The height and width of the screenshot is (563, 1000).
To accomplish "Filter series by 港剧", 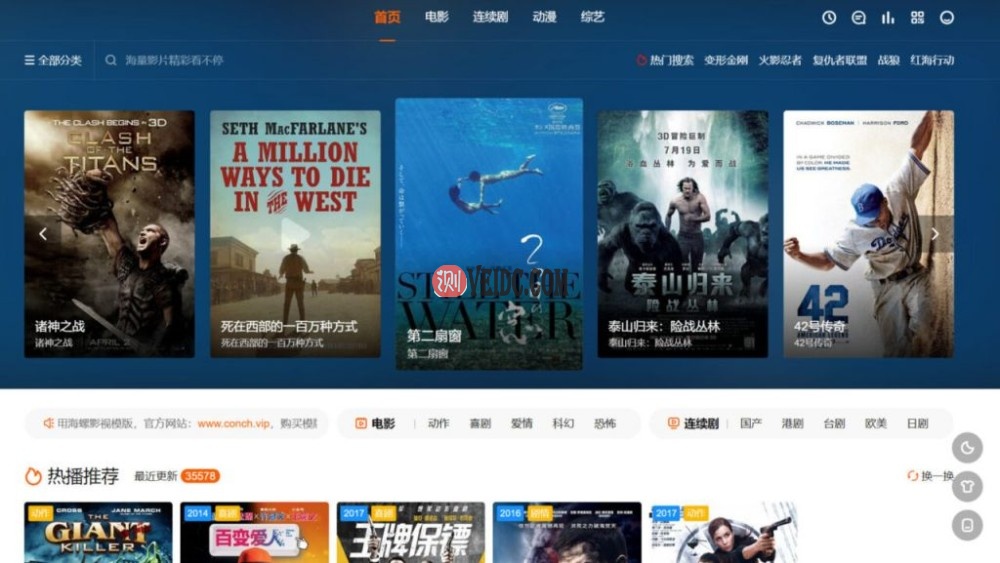I will [793, 423].
